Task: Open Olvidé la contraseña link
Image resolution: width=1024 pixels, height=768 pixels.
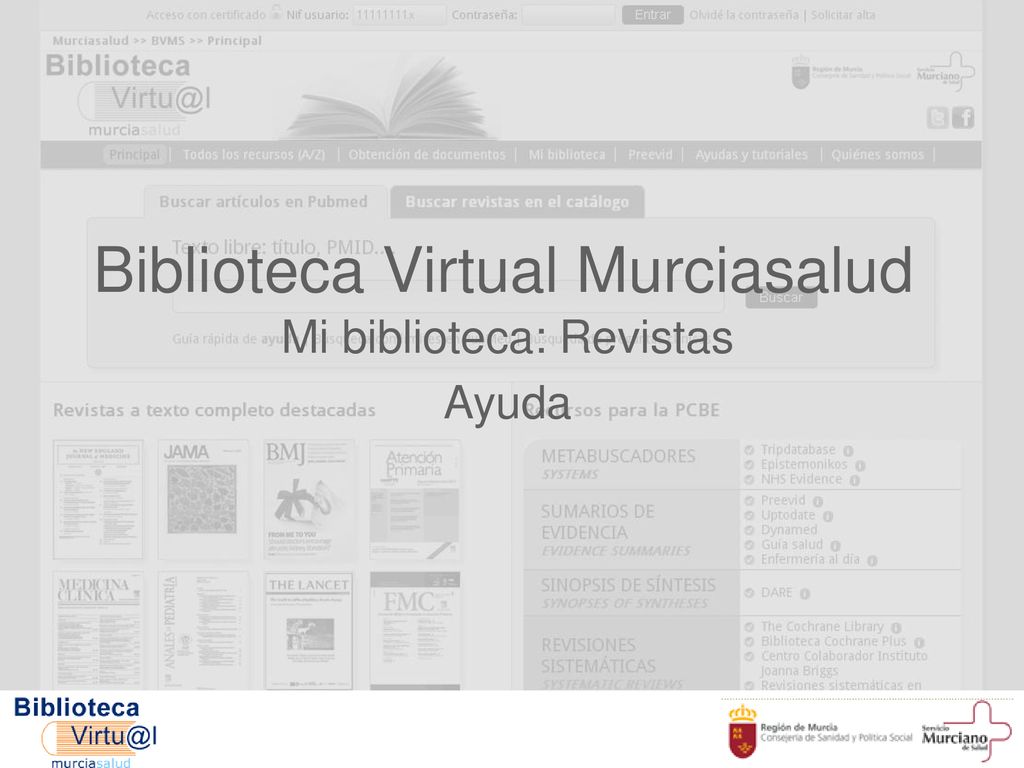Action: pos(744,15)
